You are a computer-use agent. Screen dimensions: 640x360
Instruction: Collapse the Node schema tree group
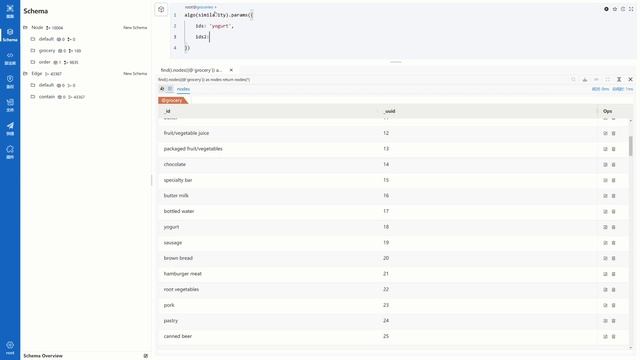[25, 27]
